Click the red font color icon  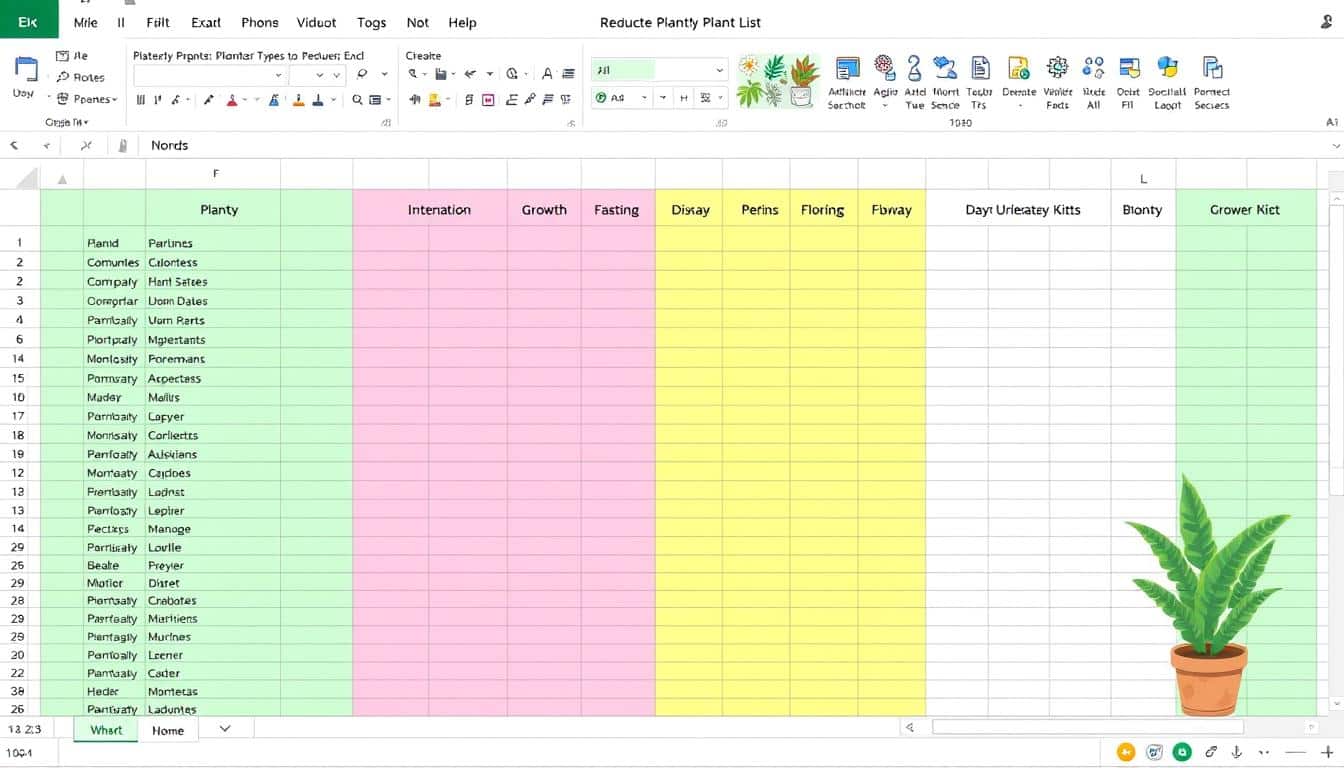tap(232, 100)
